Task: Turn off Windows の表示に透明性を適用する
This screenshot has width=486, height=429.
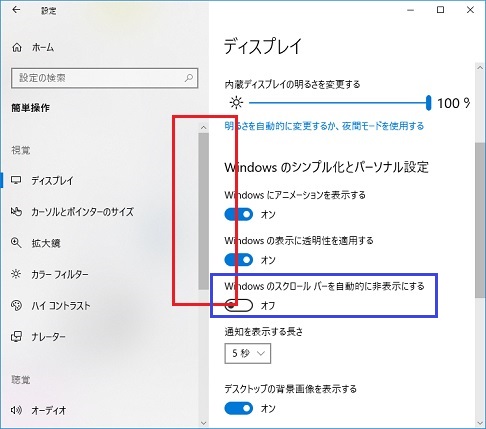Action: (x=239, y=260)
